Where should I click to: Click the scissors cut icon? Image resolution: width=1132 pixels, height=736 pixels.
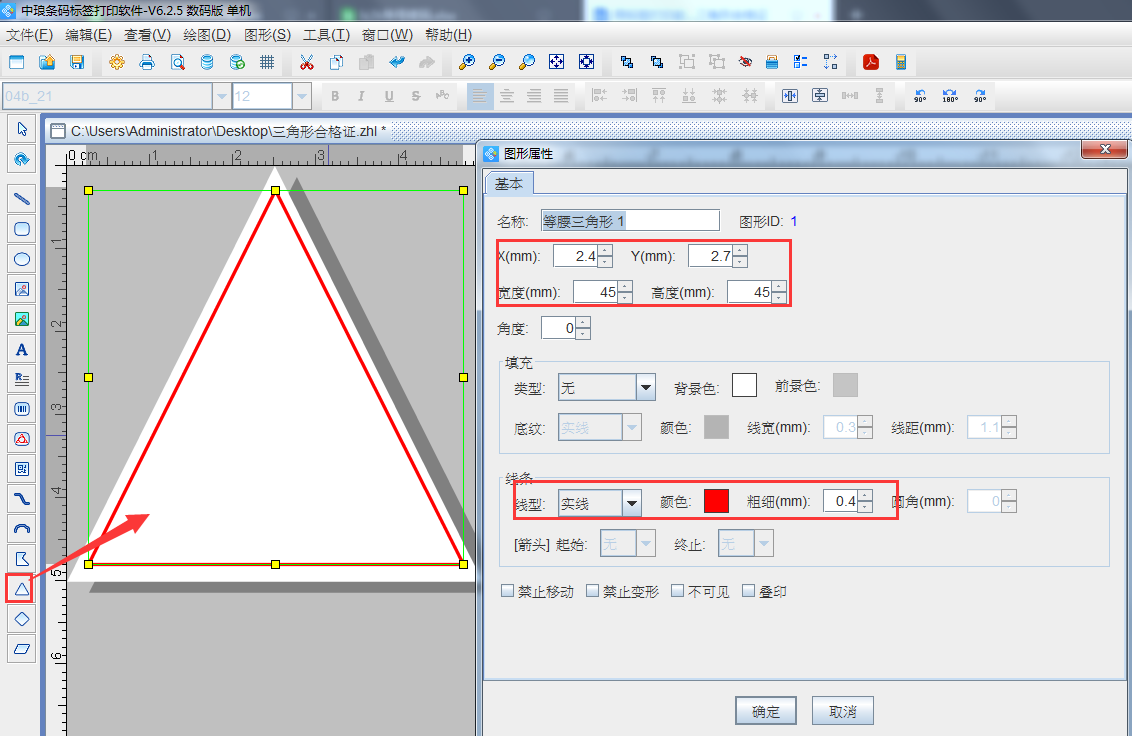click(306, 62)
